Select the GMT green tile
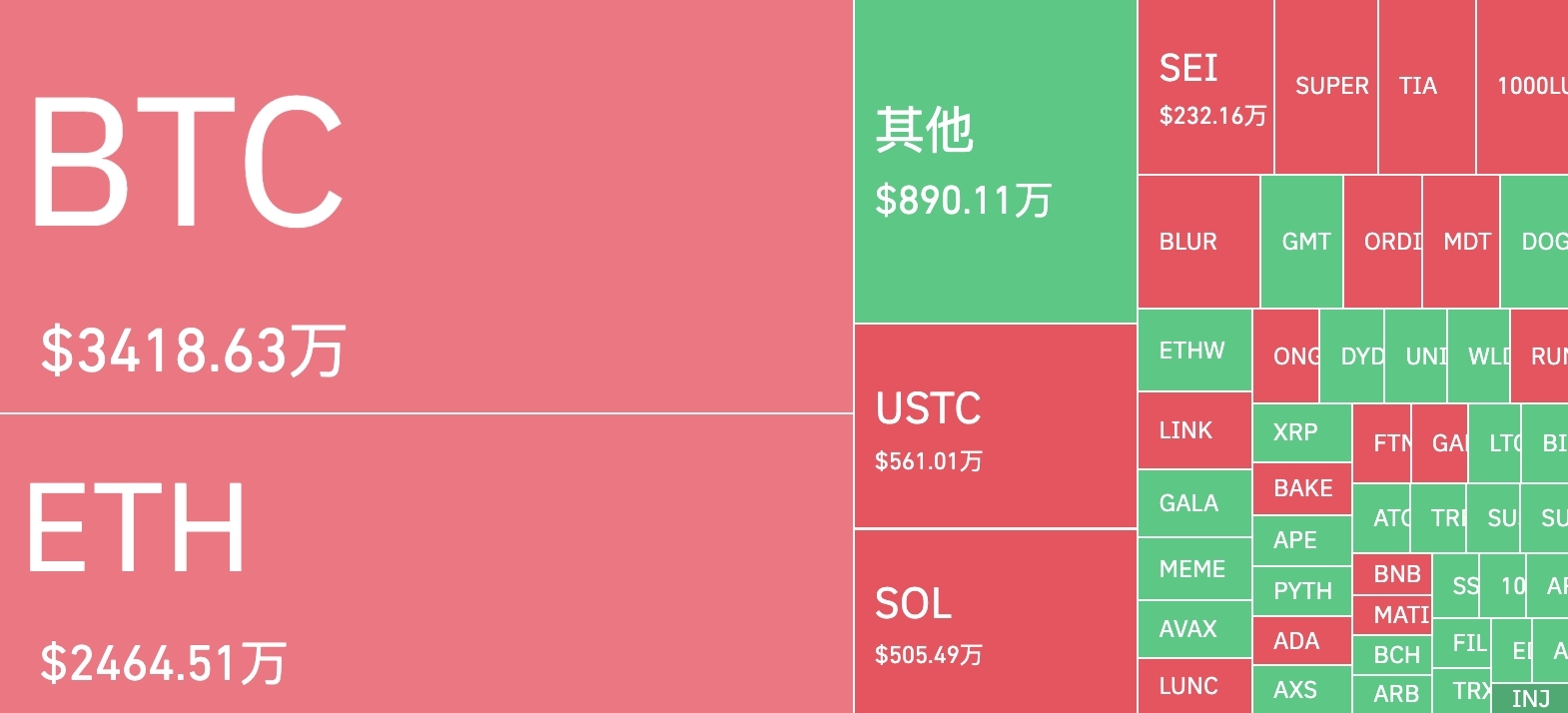This screenshot has height=713, width=1568. pos(1302,242)
